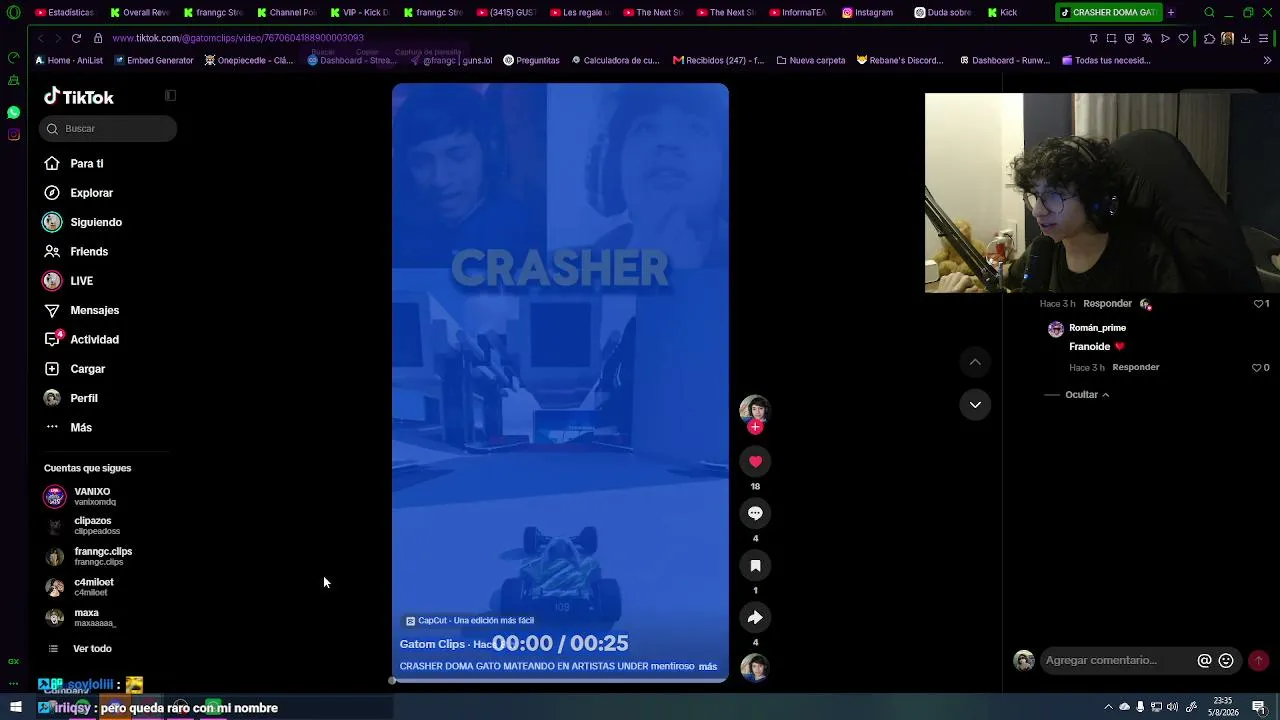Reply to Román_prime's comment
This screenshot has height=720, width=1280.
coord(1136,367)
